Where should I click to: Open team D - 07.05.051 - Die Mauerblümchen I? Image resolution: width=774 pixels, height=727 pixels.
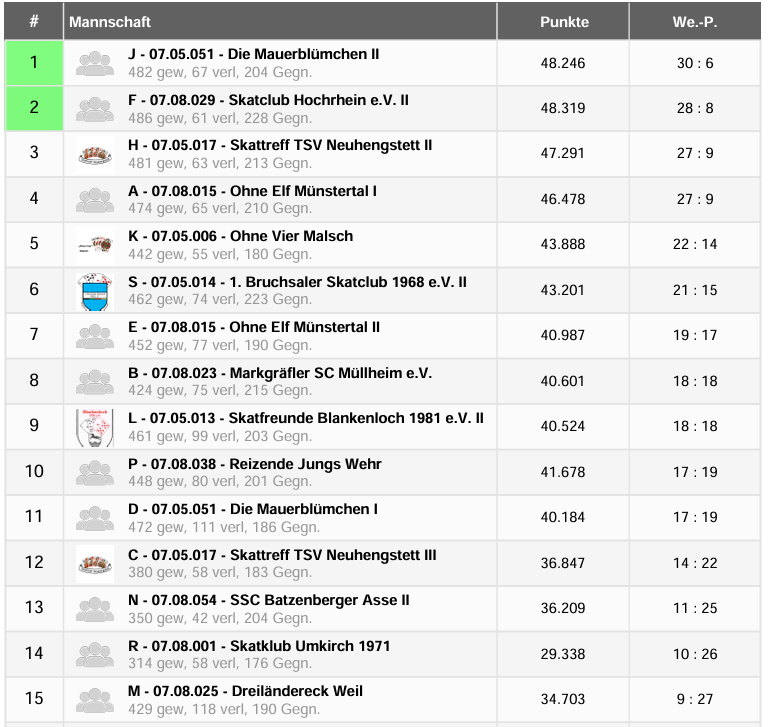(253, 509)
